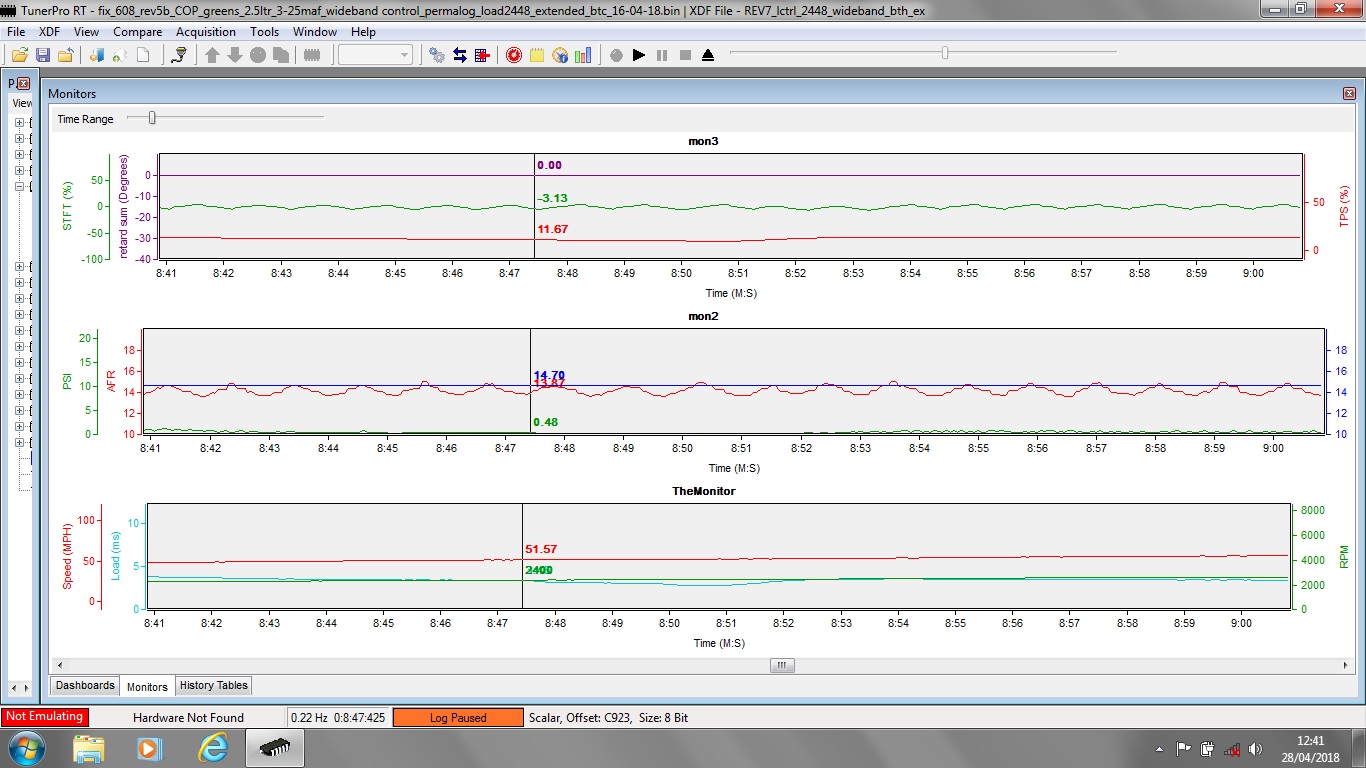
Task: Select the Monitors tab
Action: (x=147, y=687)
